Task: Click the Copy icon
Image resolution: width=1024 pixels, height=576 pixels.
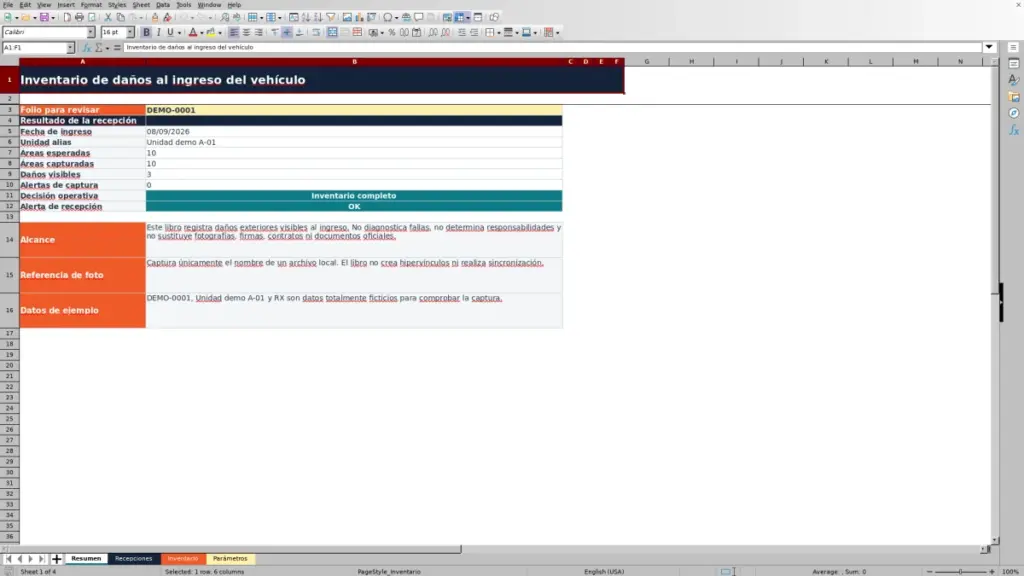Action: pyautogui.click(x=120, y=17)
